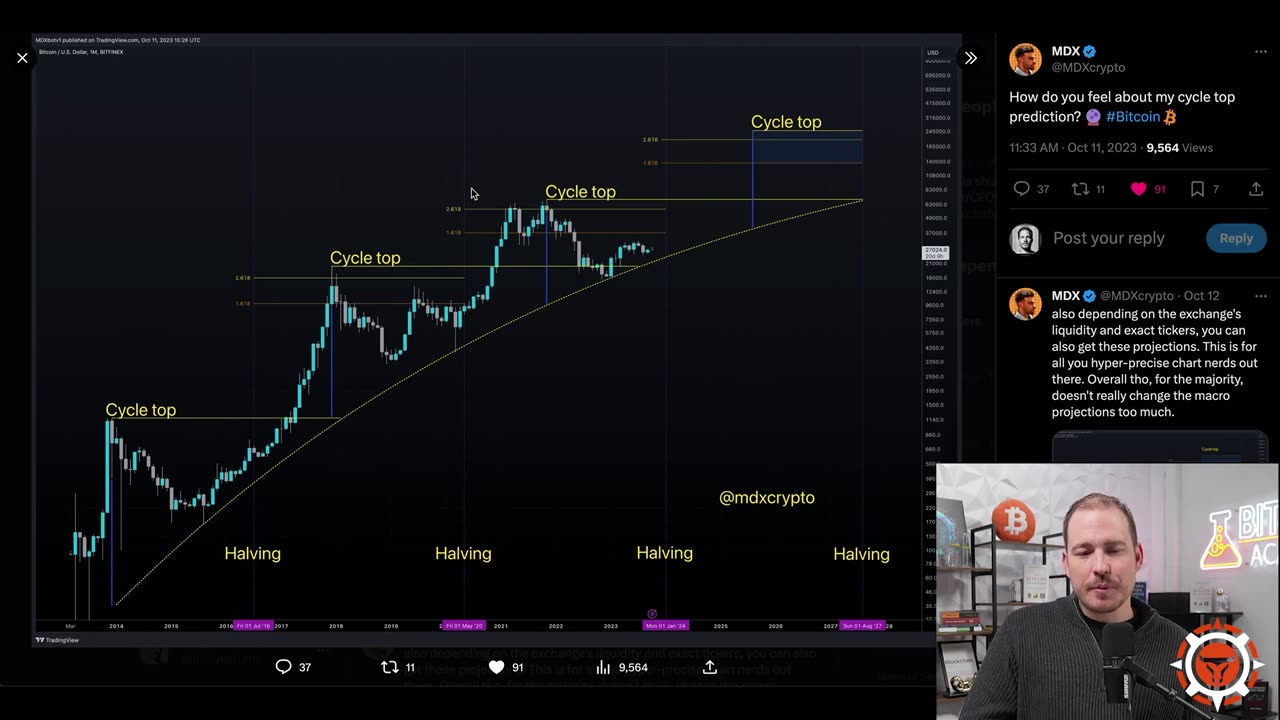Screen dimensions: 1280x720
Task: Click the retweet icon in the right panel
Action: point(1080,189)
